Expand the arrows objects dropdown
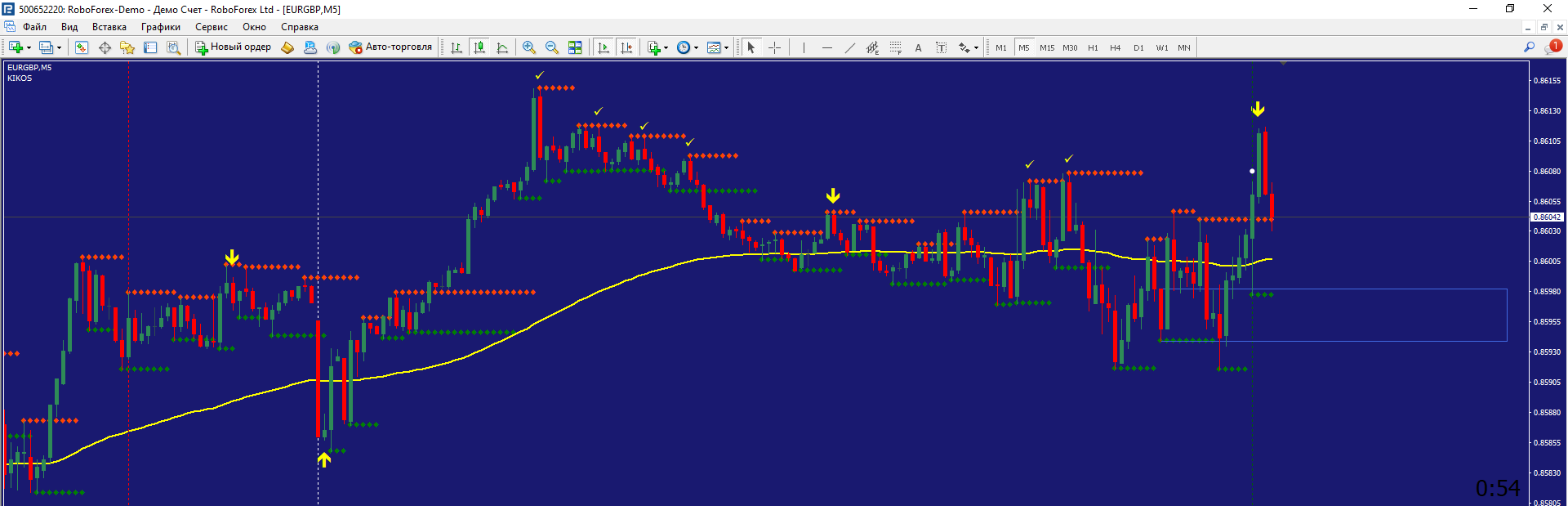1568x506 pixels. coord(976,47)
